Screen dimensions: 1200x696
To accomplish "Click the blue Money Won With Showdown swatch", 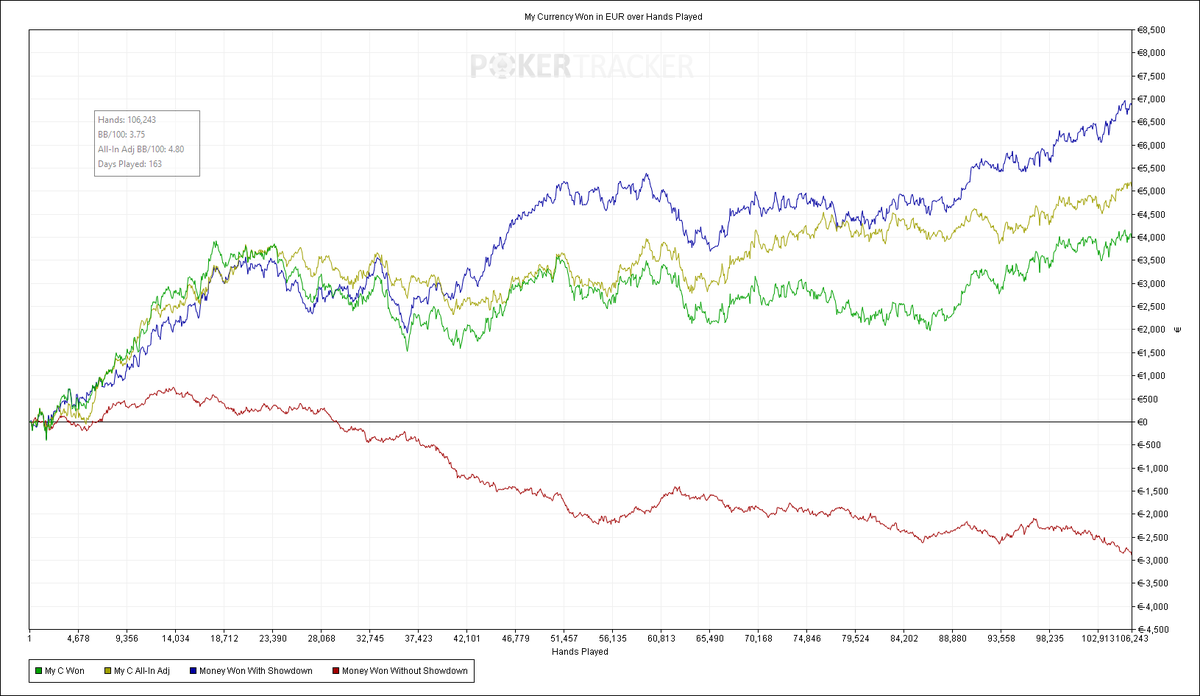I will (x=192, y=670).
